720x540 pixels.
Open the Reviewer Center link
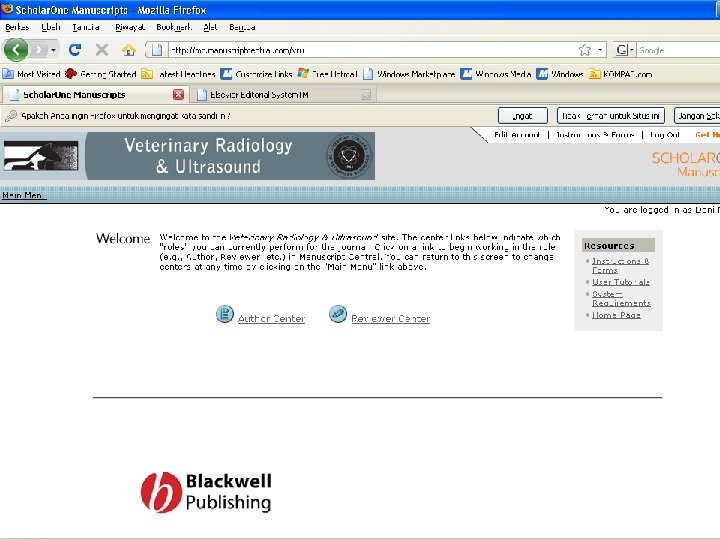coord(390,318)
